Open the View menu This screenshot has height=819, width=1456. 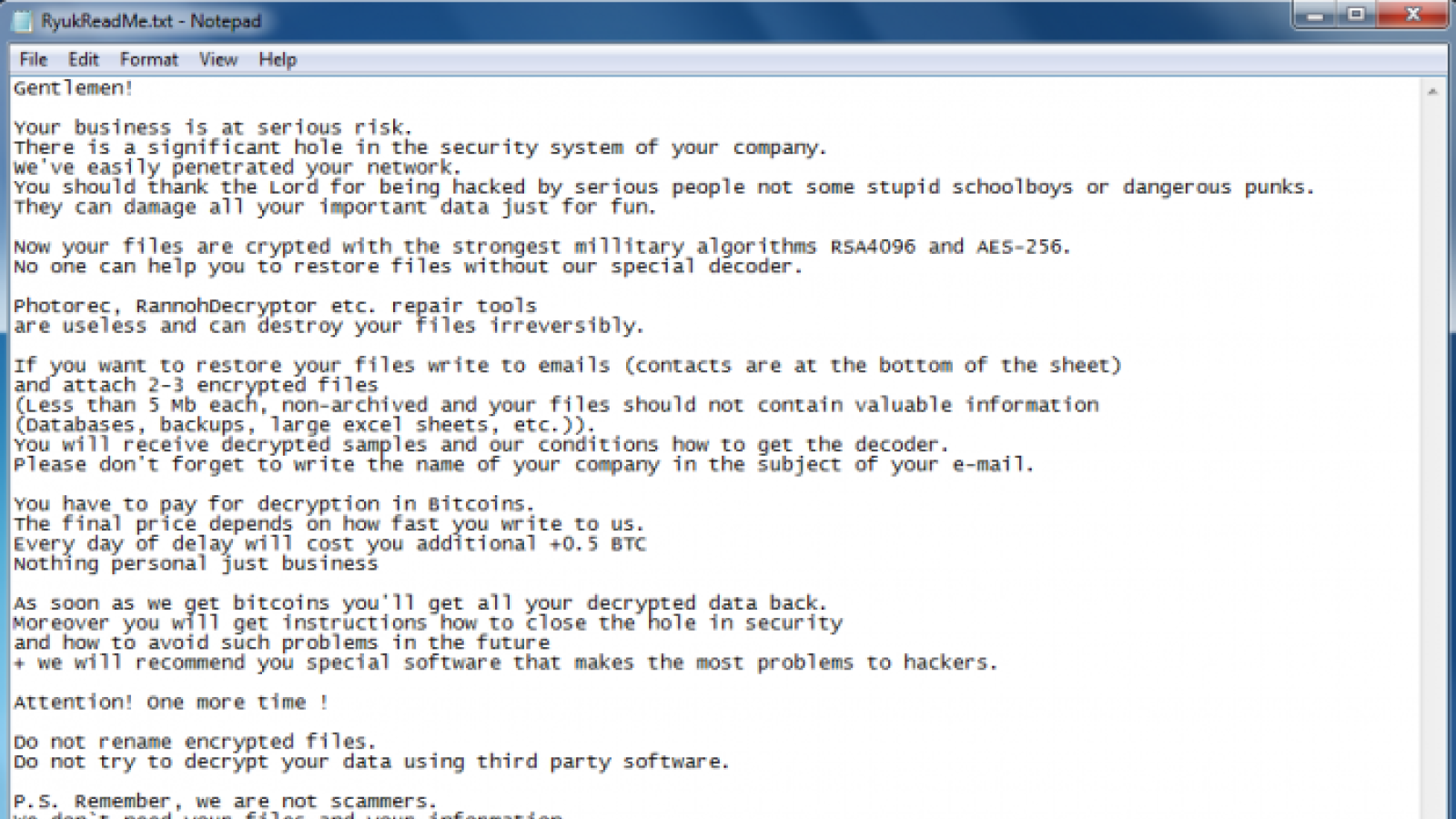click(x=218, y=59)
